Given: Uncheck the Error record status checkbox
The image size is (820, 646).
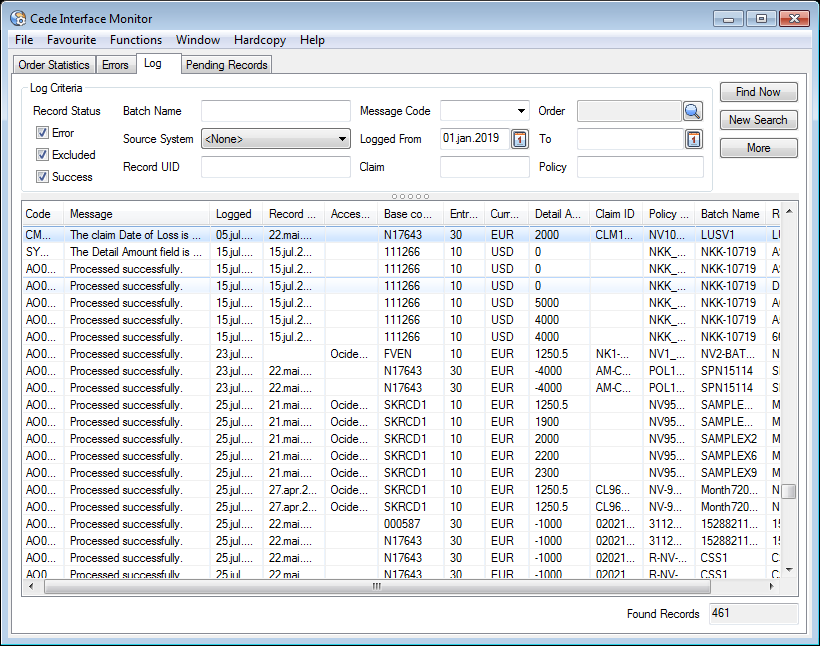Looking at the screenshot, I should click(x=42, y=133).
